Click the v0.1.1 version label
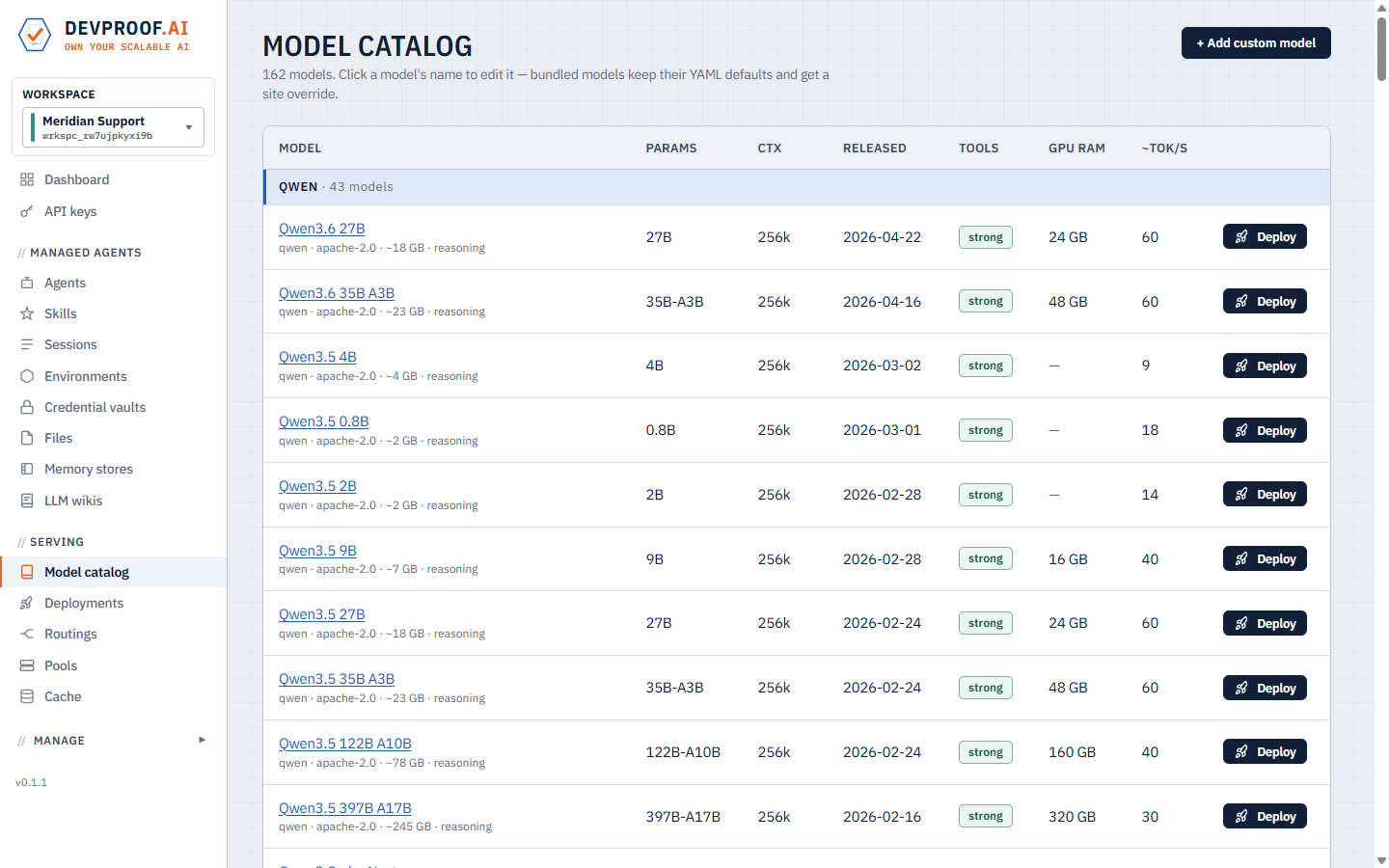 pyautogui.click(x=31, y=782)
